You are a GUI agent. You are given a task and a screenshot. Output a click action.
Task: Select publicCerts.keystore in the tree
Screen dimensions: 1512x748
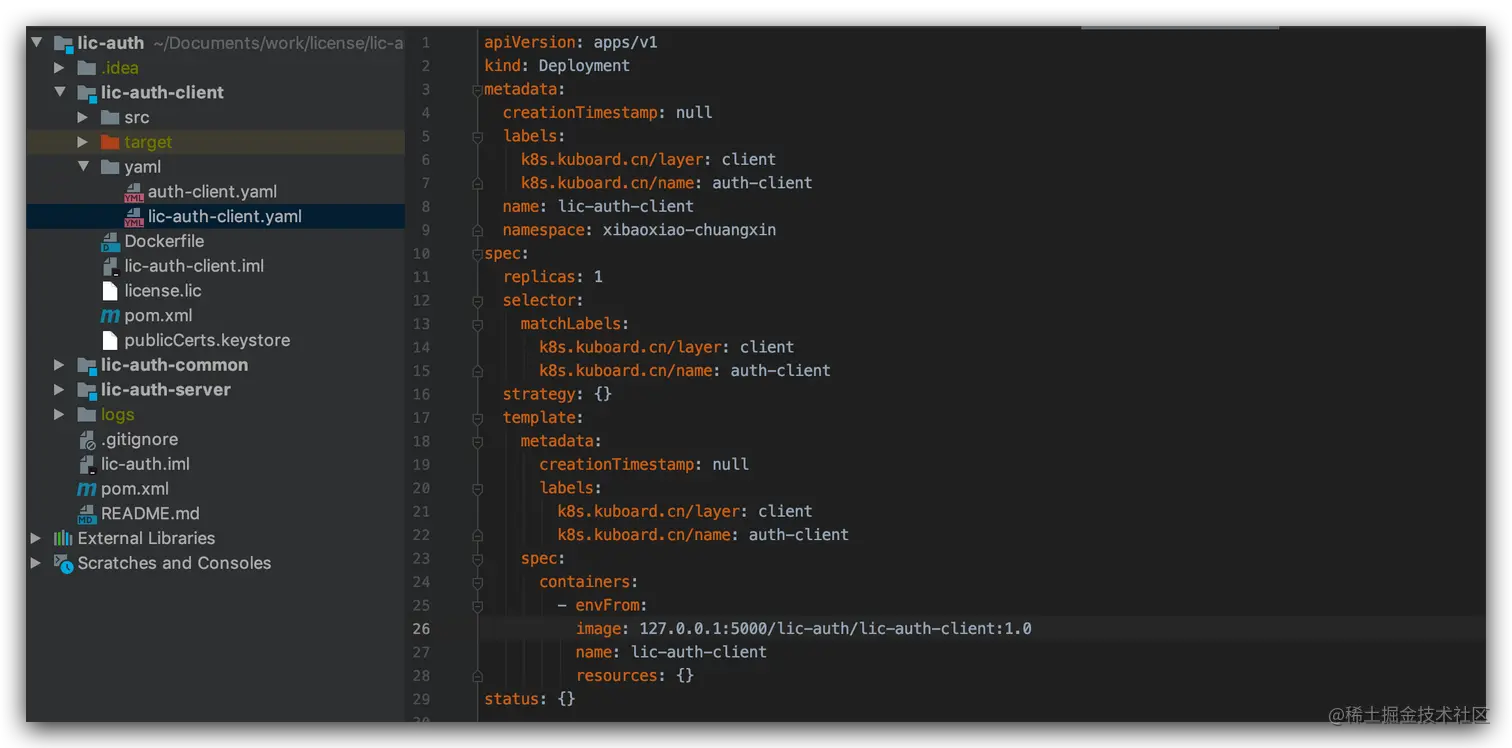[207, 340]
